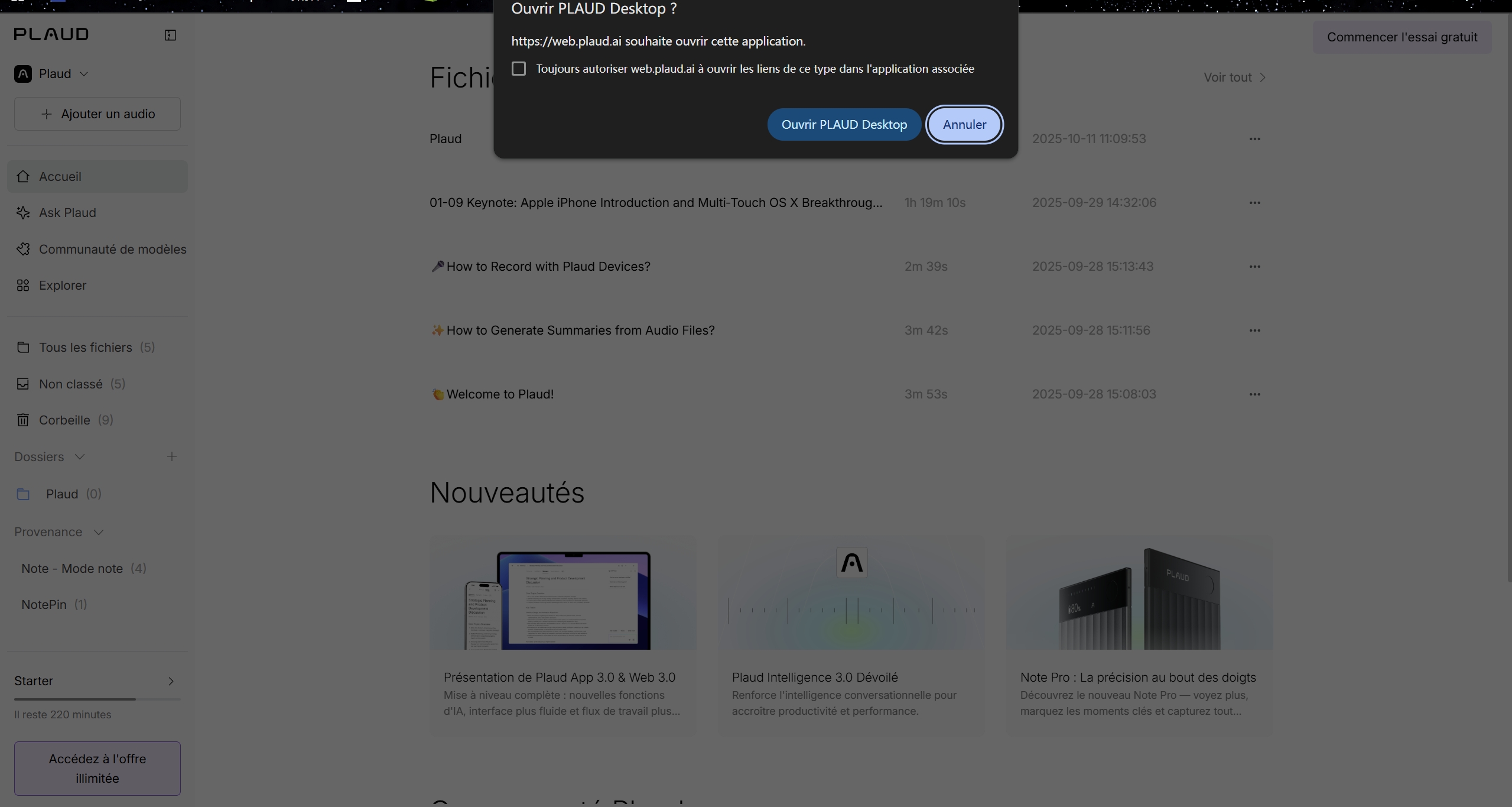The width and height of the screenshot is (1512, 807).
Task: Click the Plaud Intelligence logo icon on card
Action: point(851,562)
